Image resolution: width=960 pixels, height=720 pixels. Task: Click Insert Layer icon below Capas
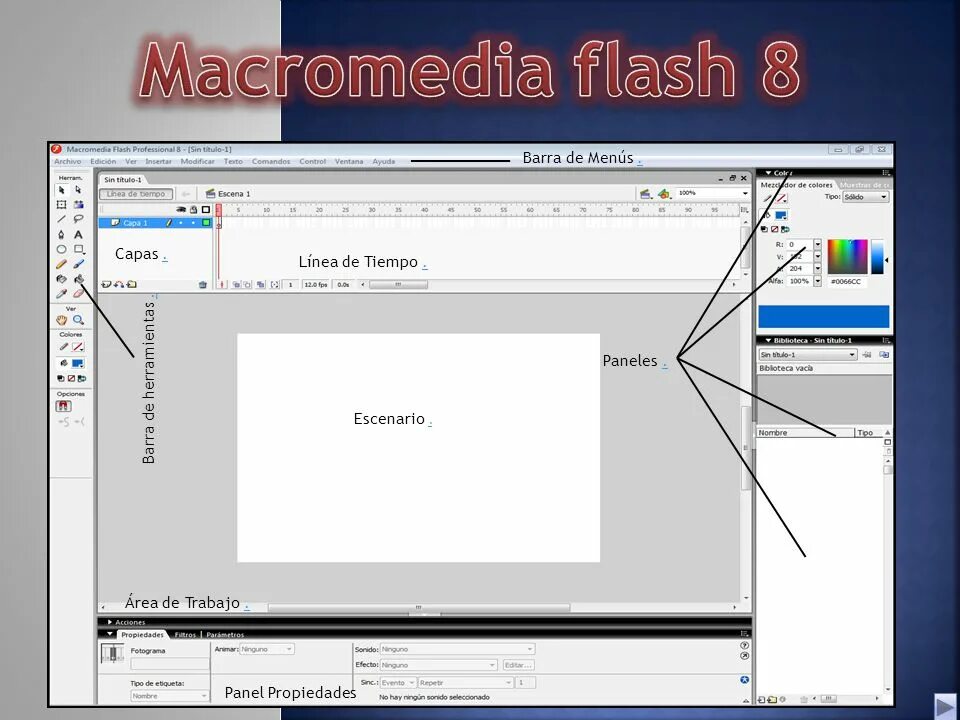(106, 284)
